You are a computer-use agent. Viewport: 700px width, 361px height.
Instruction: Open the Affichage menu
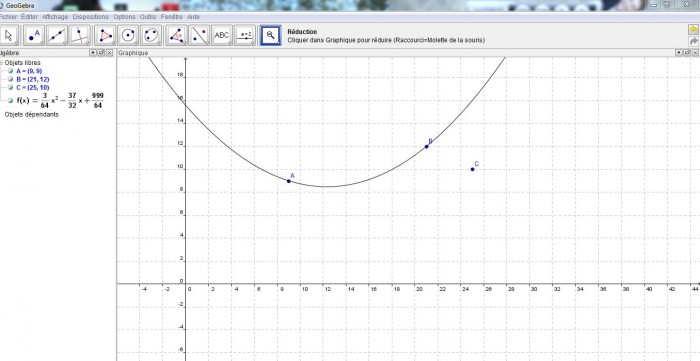55,17
